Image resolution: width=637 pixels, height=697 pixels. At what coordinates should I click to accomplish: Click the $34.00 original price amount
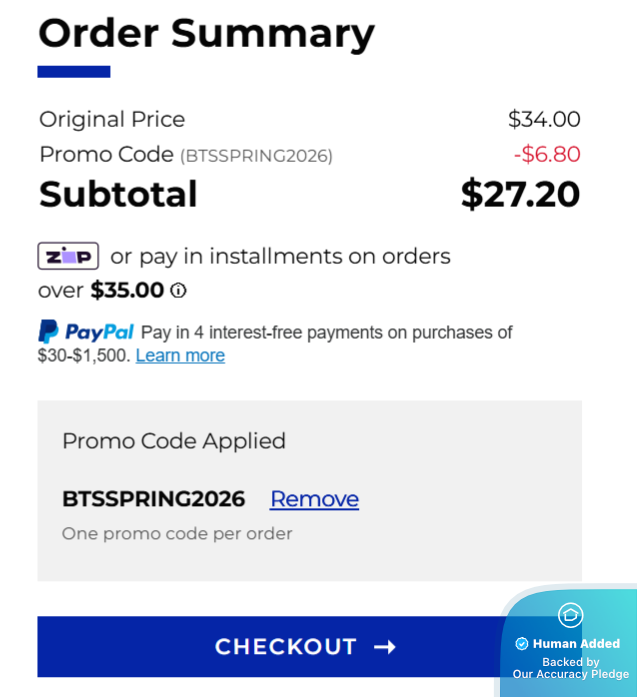544,119
